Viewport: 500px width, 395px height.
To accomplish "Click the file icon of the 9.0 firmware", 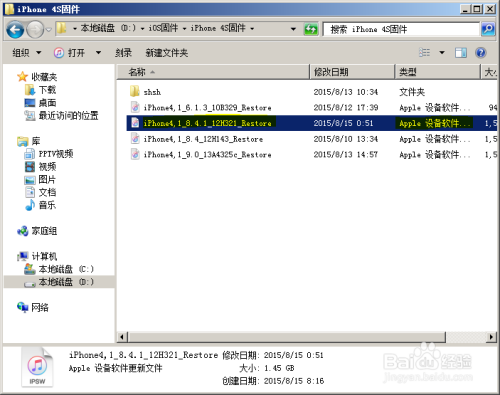I will 135,154.
